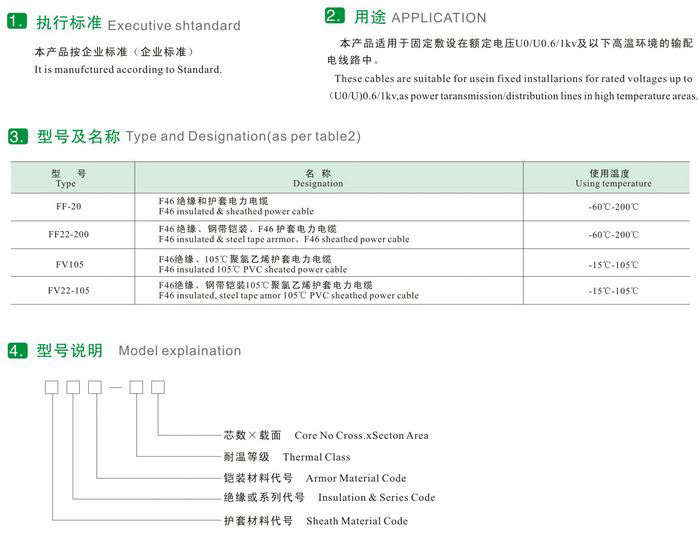Screen dimensions: 700x541
Task: Click the green number 1 badge
Action: pyautogui.click(x=16, y=22)
